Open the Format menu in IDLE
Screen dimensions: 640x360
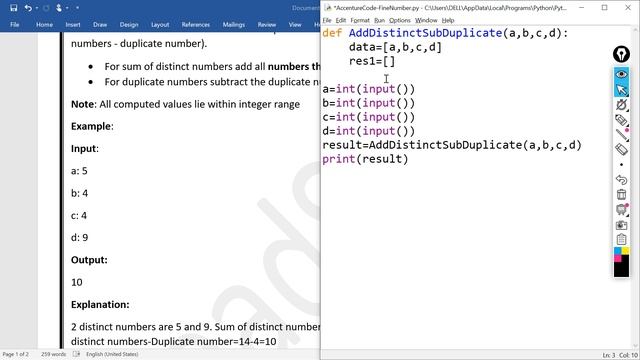pos(360,20)
